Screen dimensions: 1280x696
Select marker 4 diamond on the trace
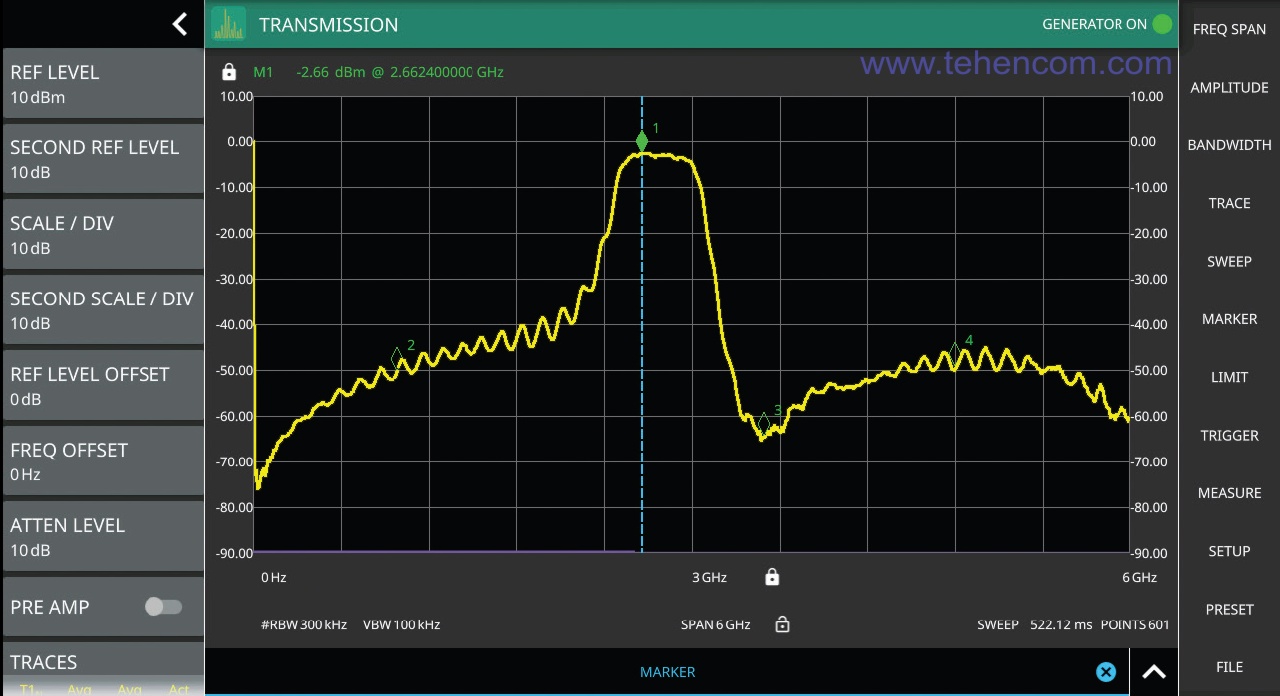click(955, 352)
